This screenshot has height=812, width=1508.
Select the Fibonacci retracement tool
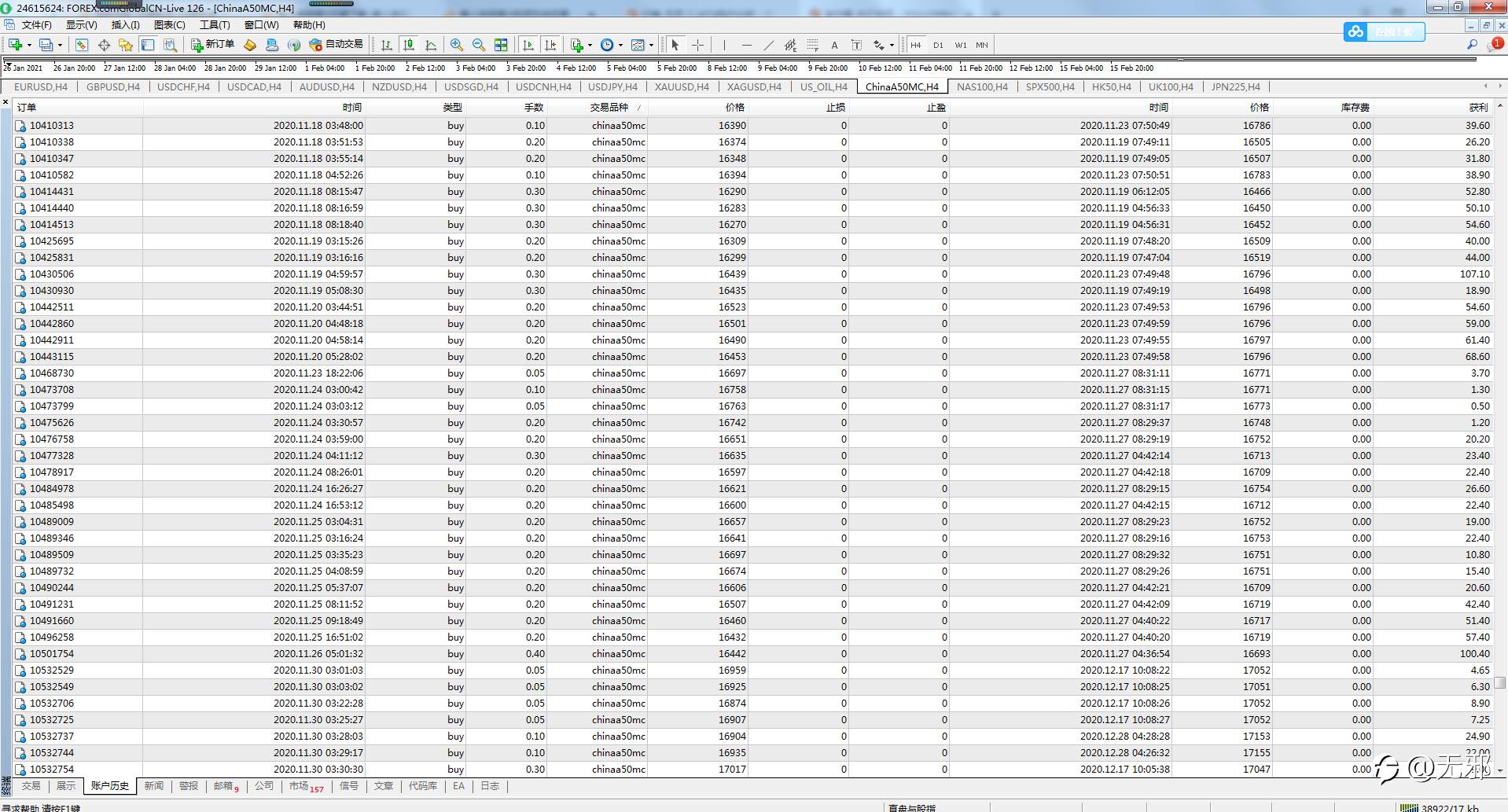click(812, 45)
